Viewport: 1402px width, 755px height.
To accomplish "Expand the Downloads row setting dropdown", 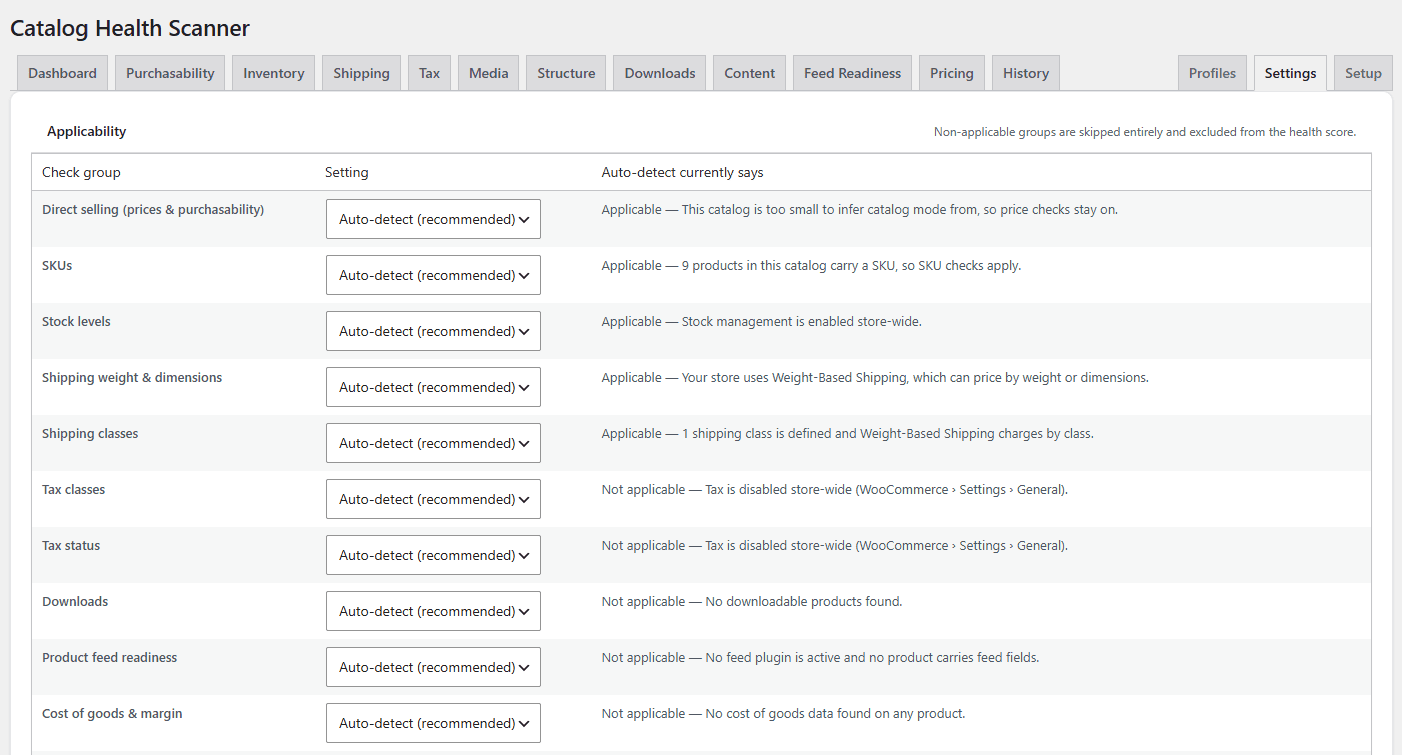I will (433, 611).
